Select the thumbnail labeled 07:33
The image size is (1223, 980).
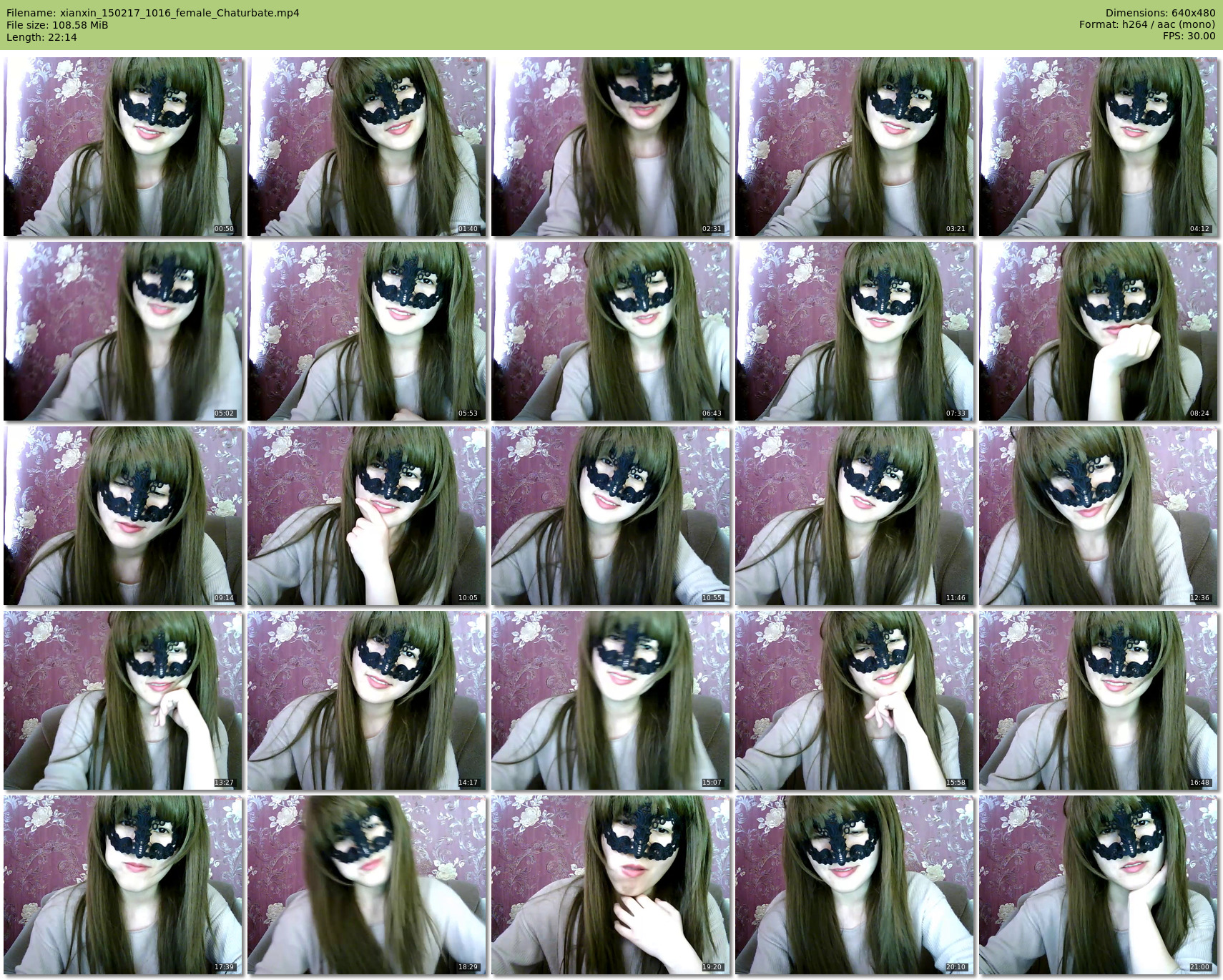pyautogui.click(x=855, y=331)
